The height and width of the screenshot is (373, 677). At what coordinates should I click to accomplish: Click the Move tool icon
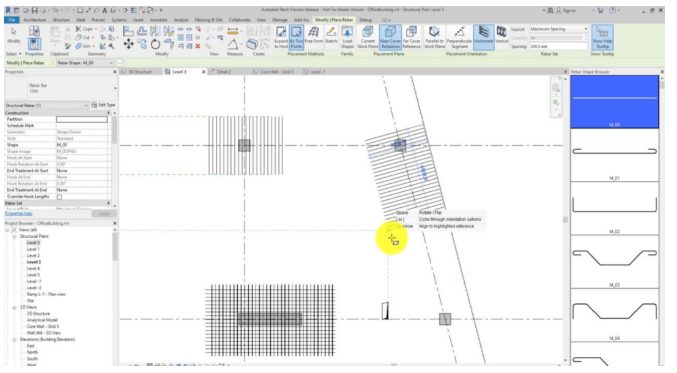coord(128,44)
